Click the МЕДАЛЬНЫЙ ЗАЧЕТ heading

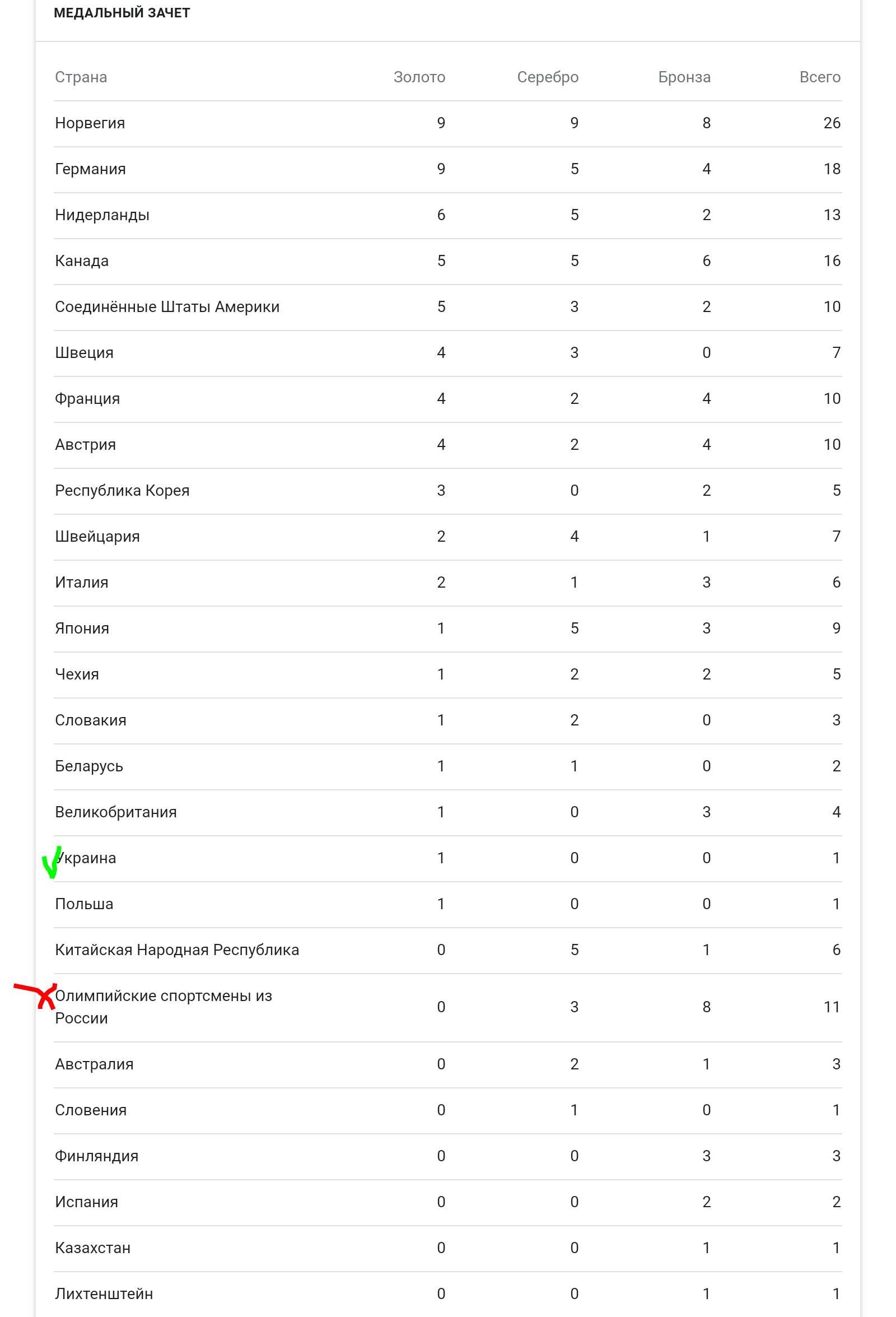[122, 13]
